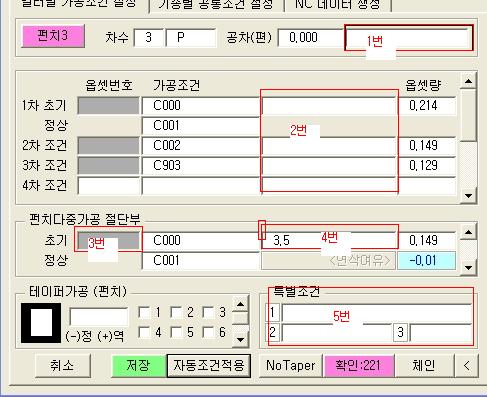Click the green 저장 save button

(138, 366)
